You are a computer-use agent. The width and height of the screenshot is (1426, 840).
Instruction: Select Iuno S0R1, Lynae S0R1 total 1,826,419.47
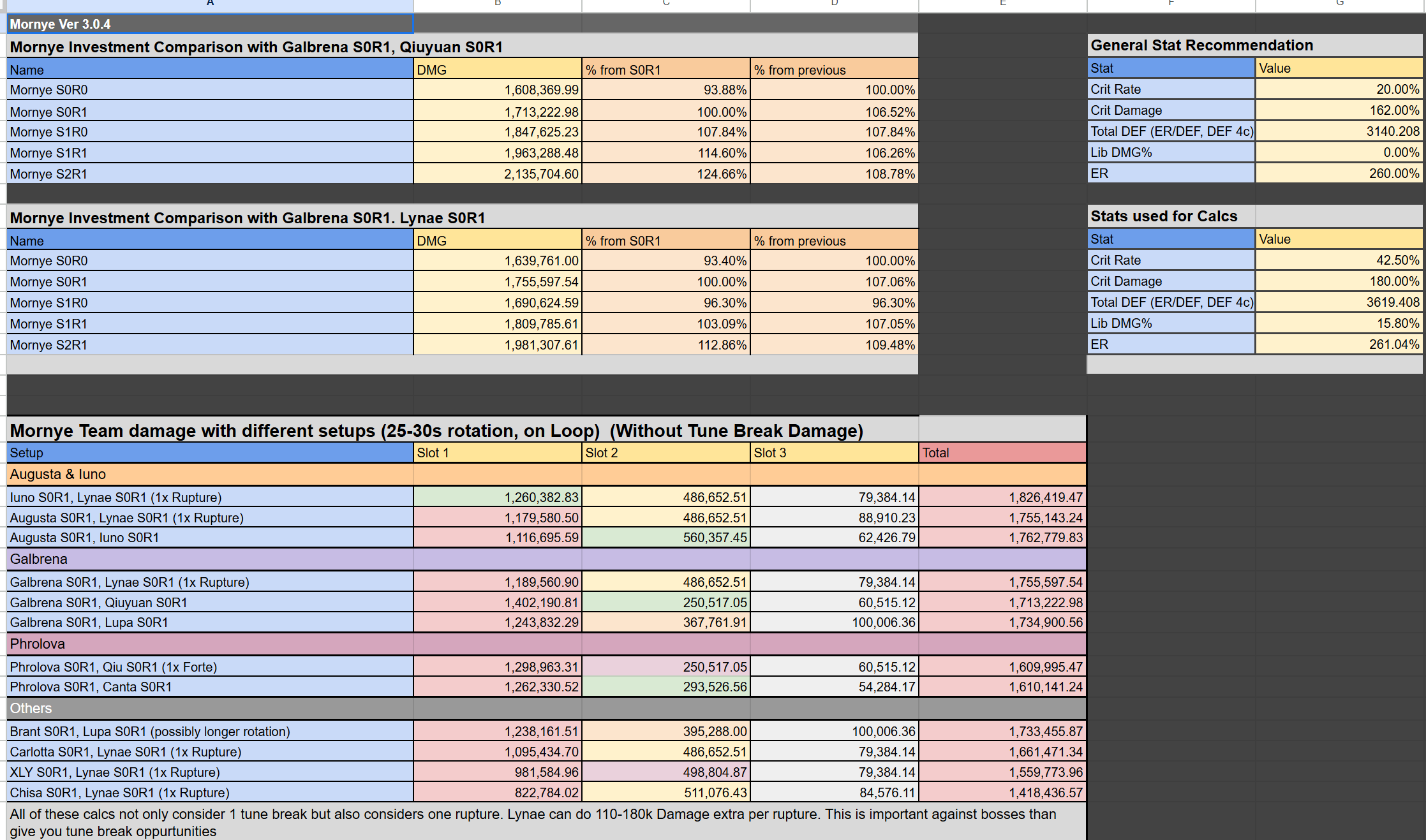pos(1002,497)
